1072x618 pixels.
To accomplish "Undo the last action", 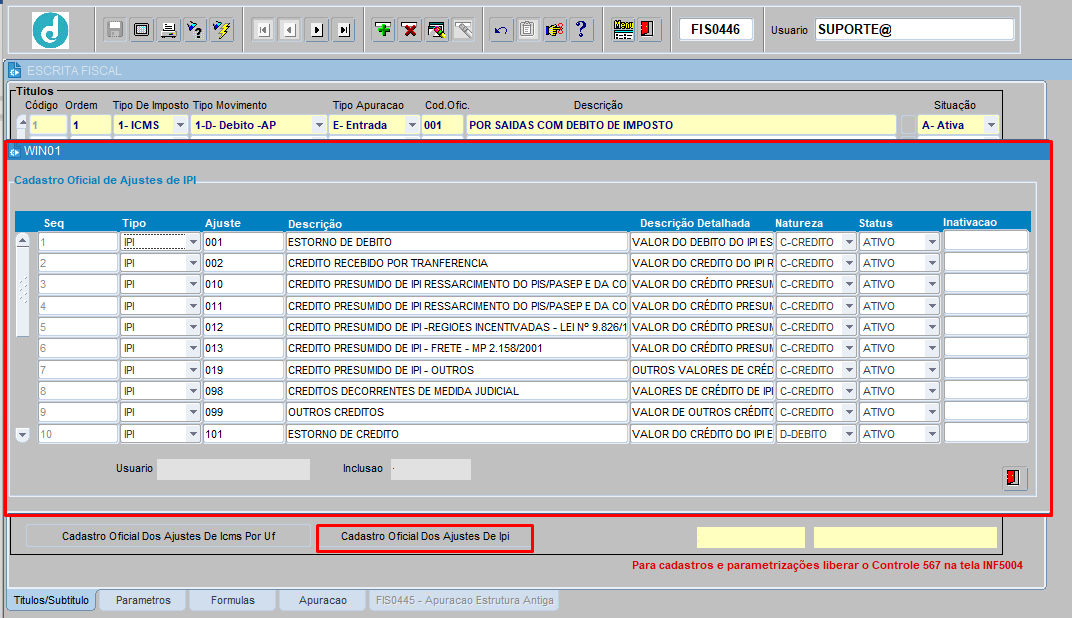I will 500,29.
